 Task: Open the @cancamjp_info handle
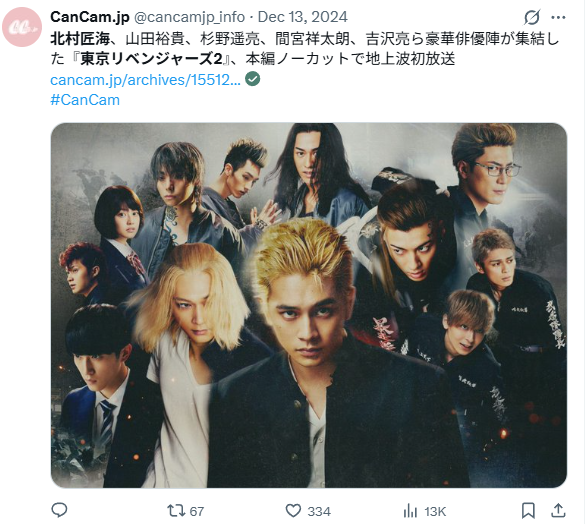click(189, 17)
